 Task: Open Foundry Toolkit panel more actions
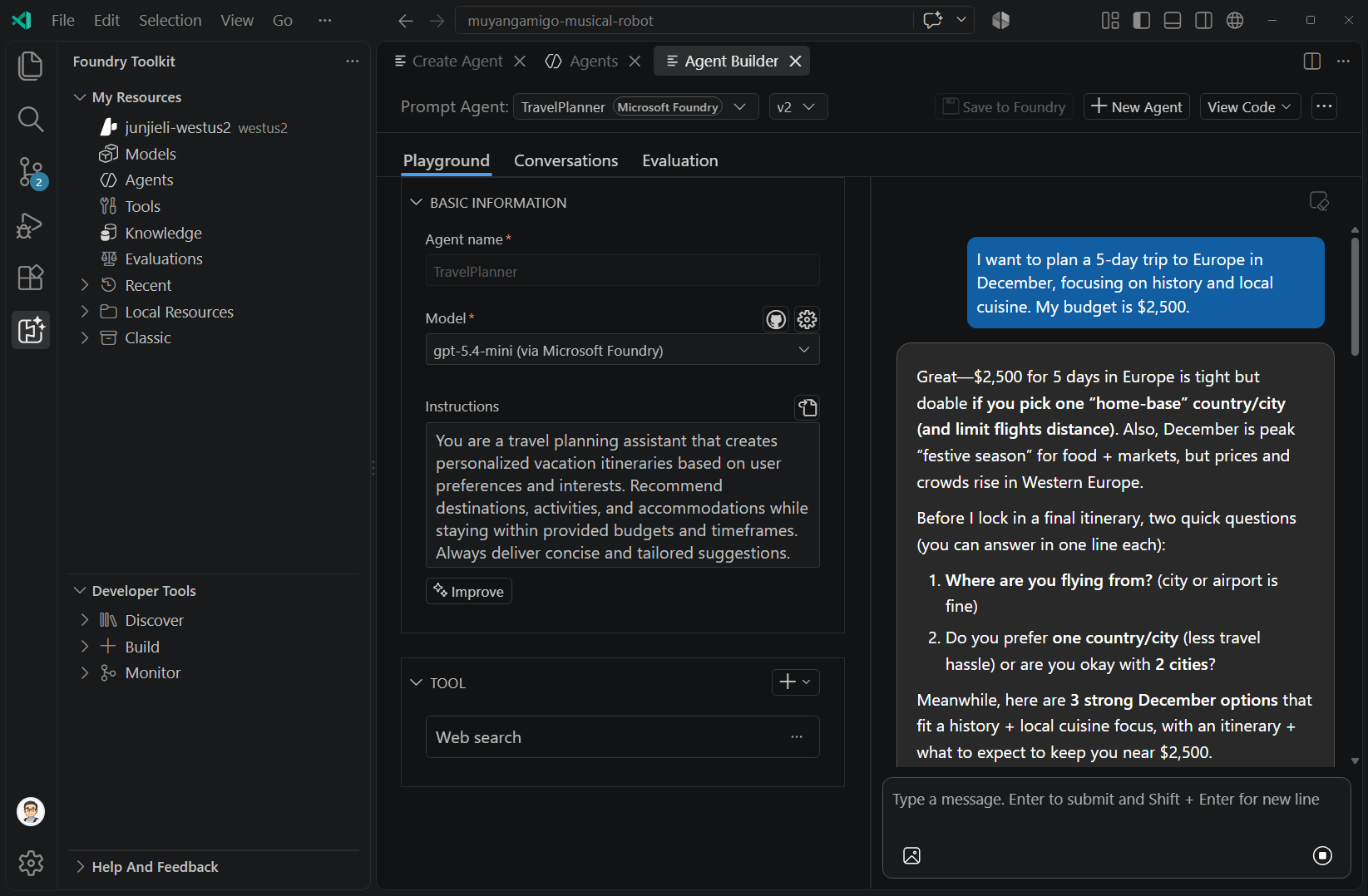[353, 61]
